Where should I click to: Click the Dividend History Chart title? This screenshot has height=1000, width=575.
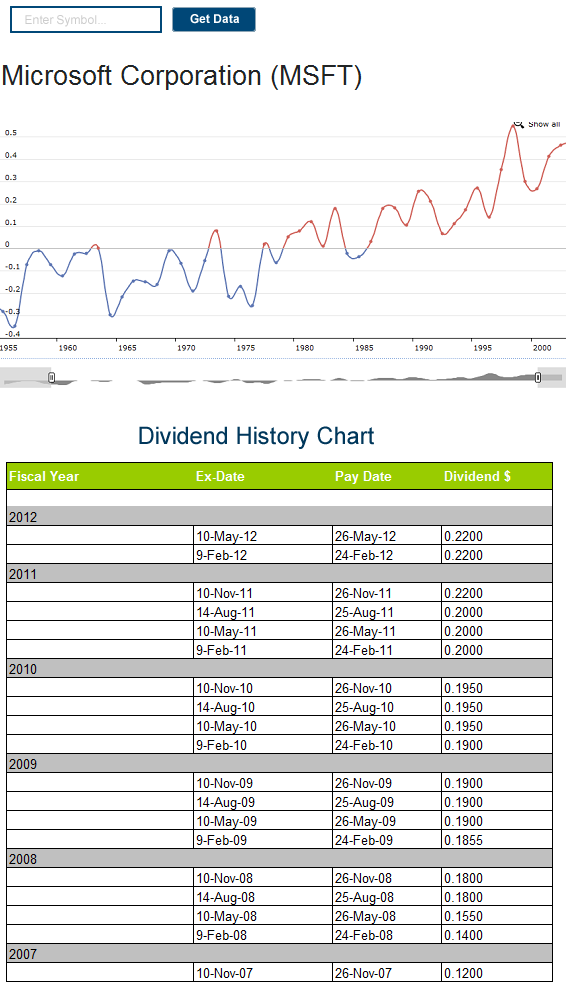click(256, 436)
